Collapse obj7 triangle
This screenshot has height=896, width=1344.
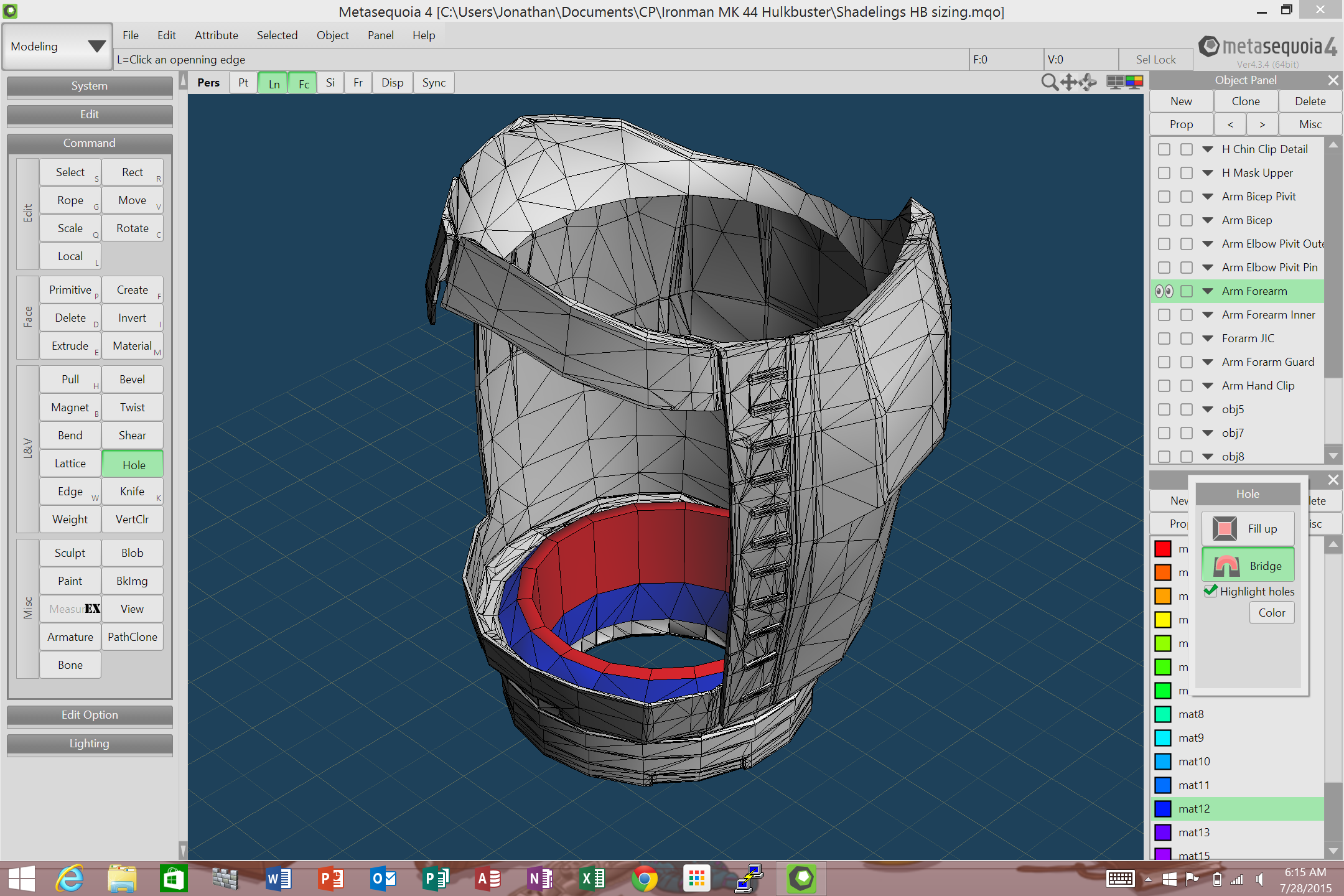(1208, 433)
